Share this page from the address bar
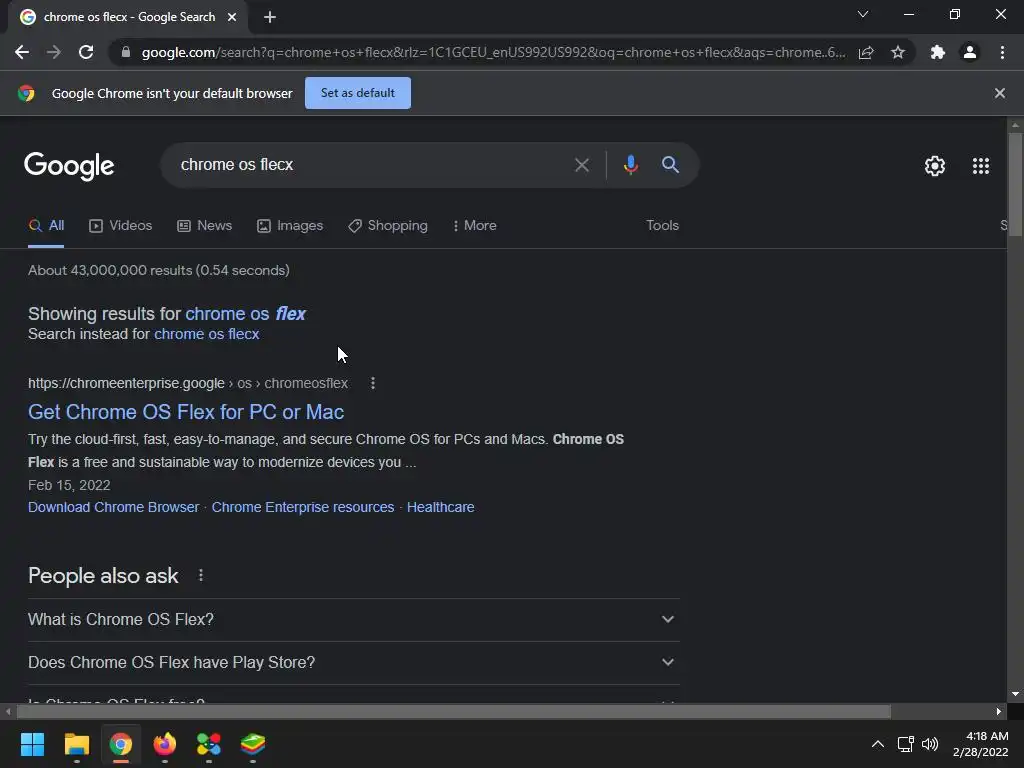 click(x=866, y=52)
